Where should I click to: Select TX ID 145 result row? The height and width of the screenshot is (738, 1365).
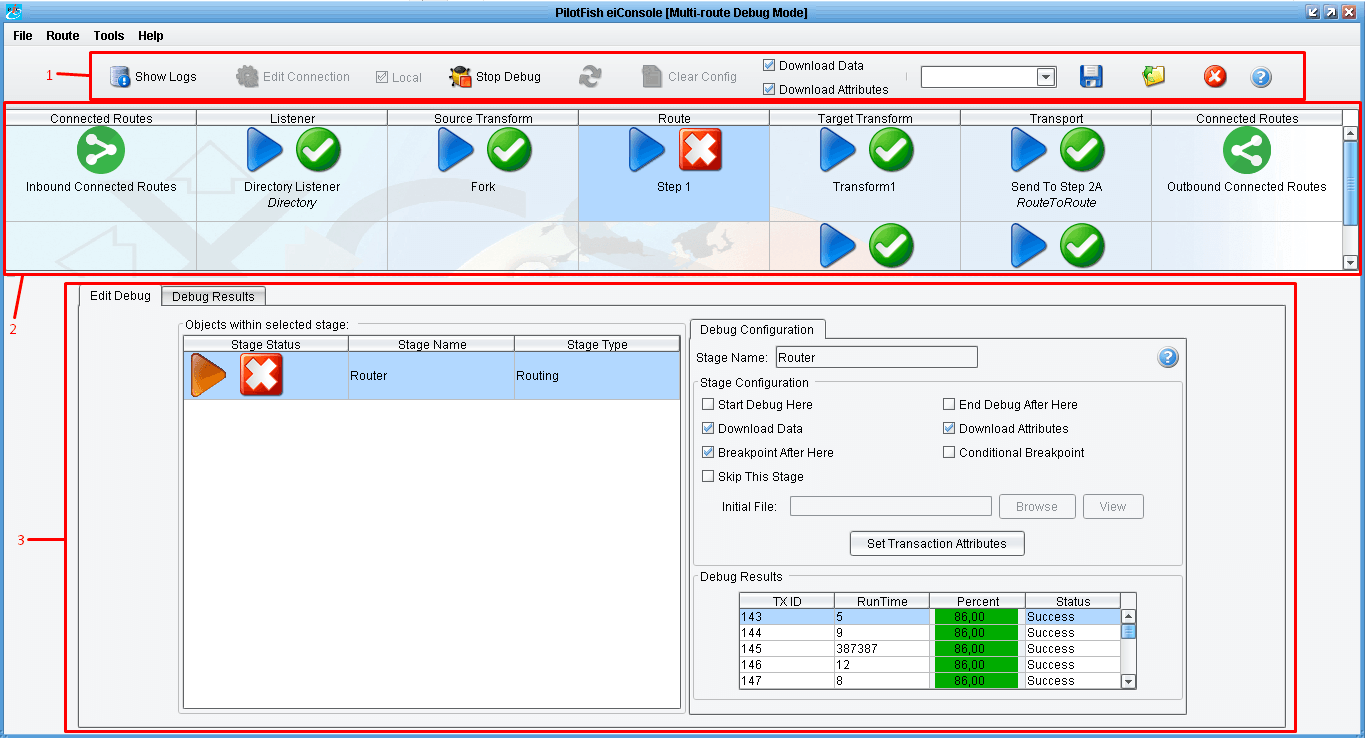point(930,649)
